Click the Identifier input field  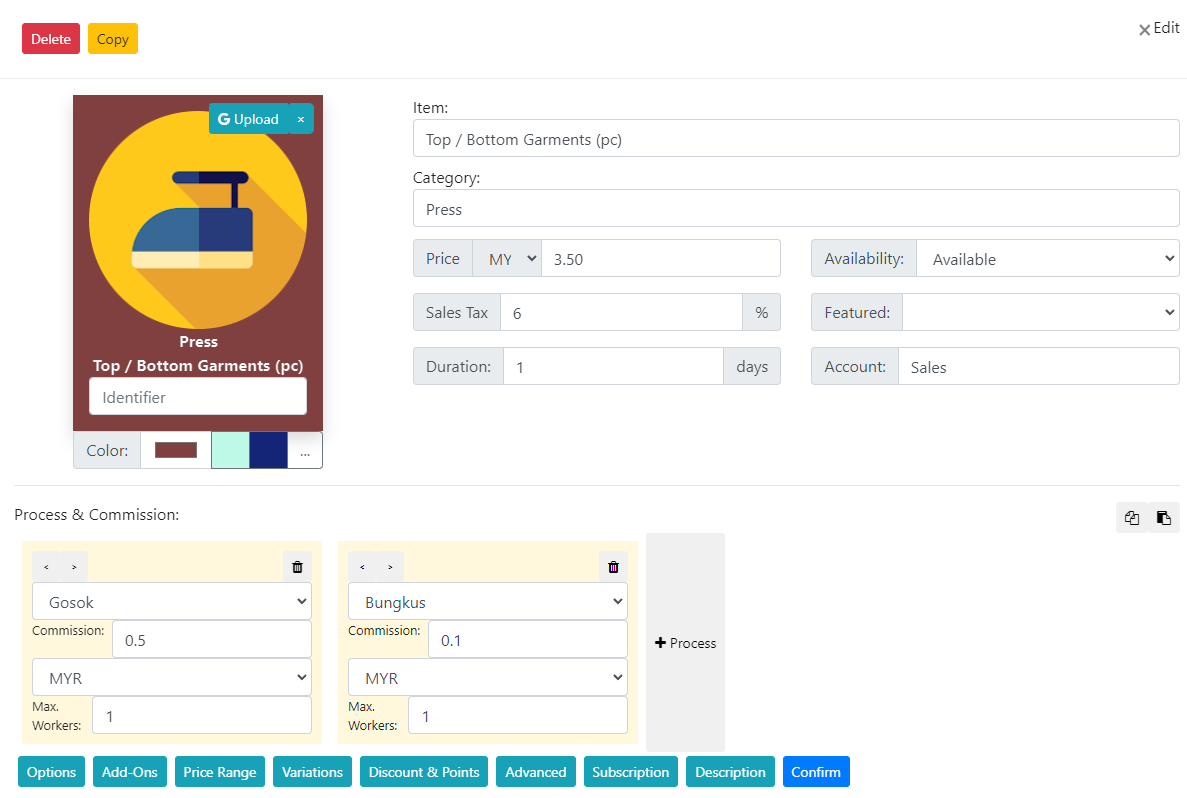click(x=197, y=396)
